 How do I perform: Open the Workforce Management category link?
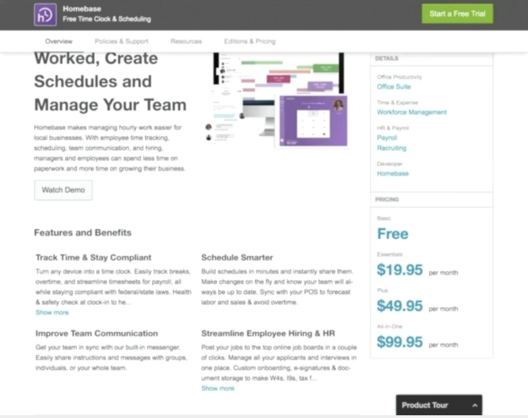(x=412, y=112)
